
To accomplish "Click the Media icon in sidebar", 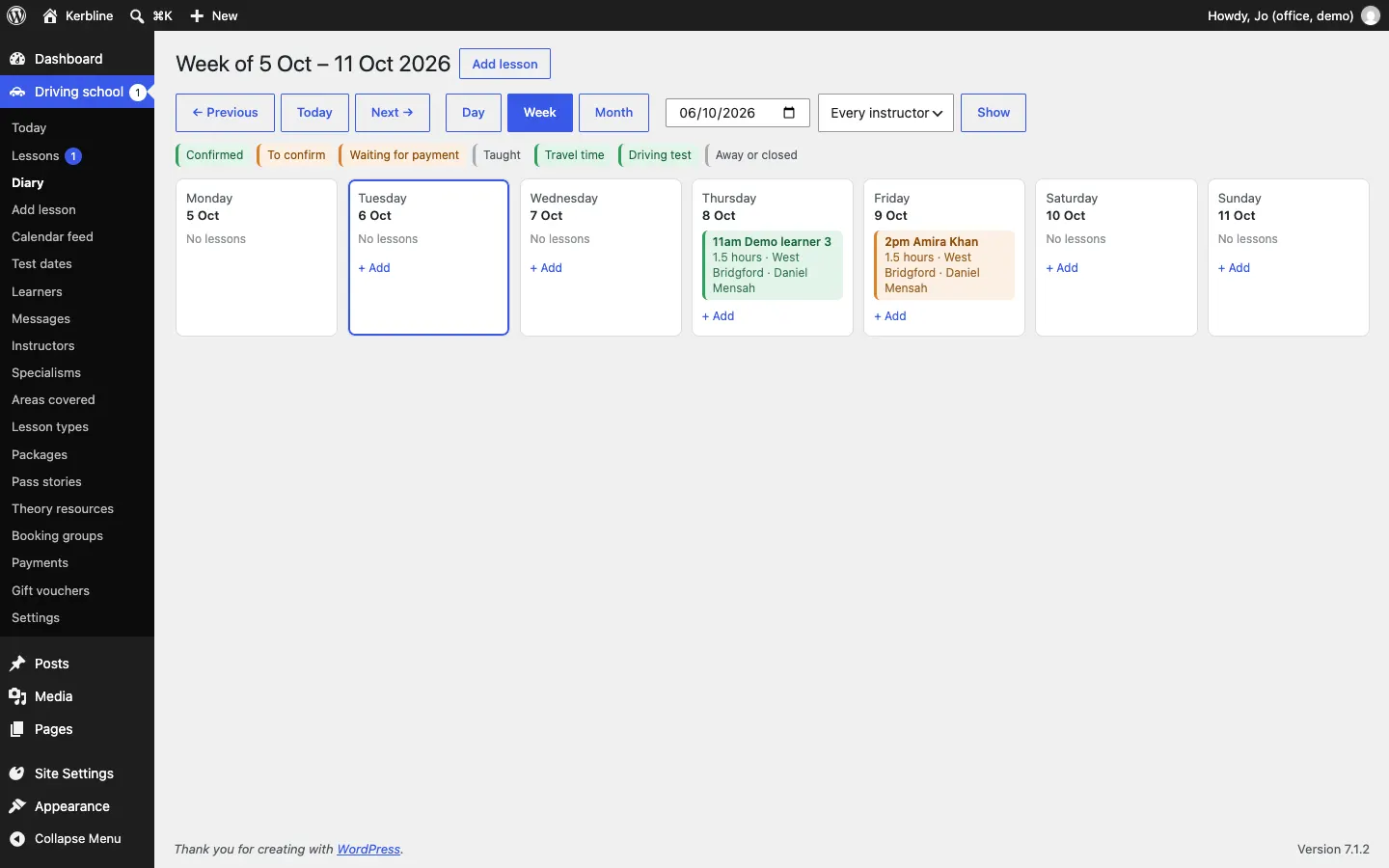I will pos(17,696).
